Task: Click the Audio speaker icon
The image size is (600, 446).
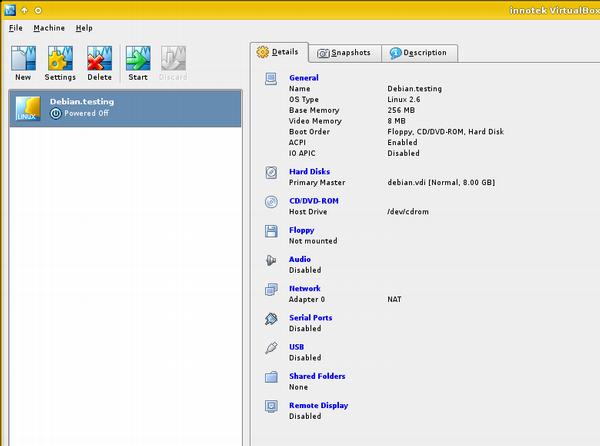Action: (x=271, y=260)
